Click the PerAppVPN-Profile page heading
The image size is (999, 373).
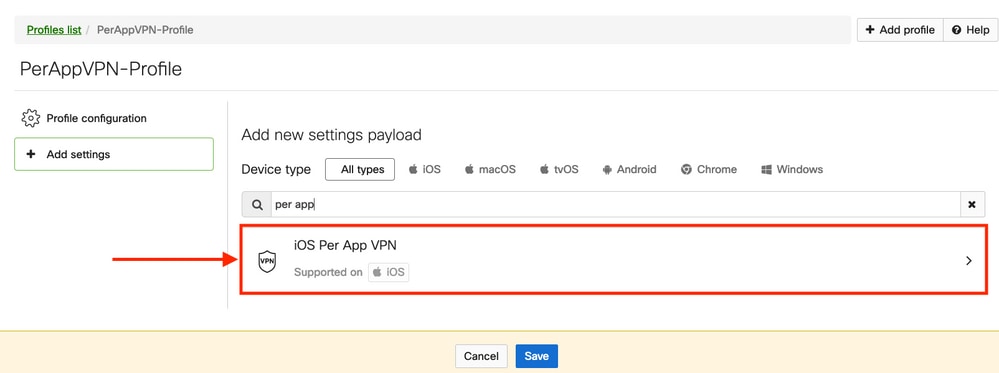tap(101, 69)
